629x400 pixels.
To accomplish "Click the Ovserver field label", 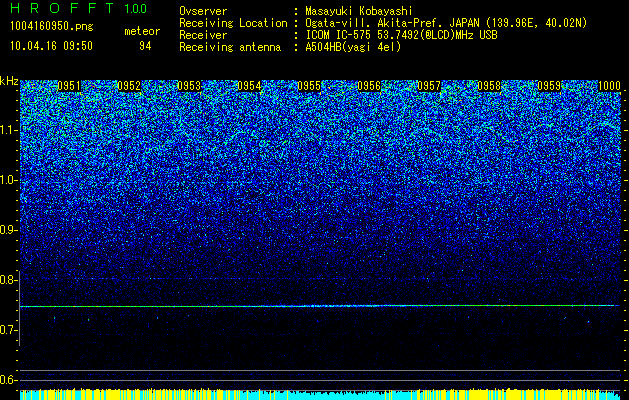I will (203, 11).
